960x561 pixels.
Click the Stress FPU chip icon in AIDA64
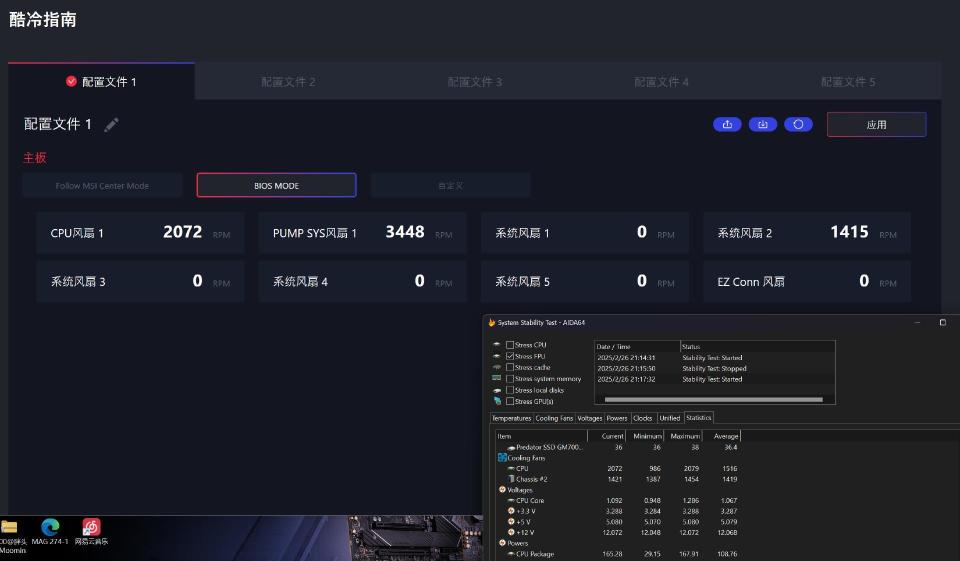497,356
